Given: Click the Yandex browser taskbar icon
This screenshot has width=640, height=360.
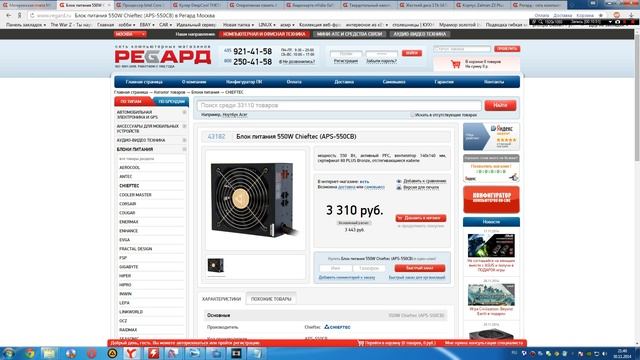Looking at the screenshot, I should point(131,353).
